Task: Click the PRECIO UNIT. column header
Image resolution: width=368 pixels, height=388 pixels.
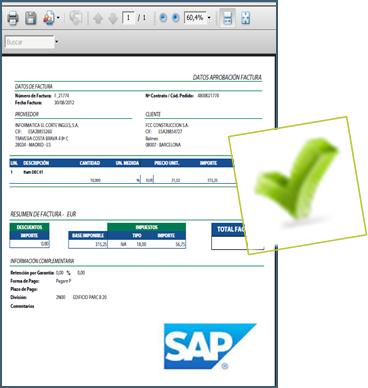Action: [x=167, y=163]
